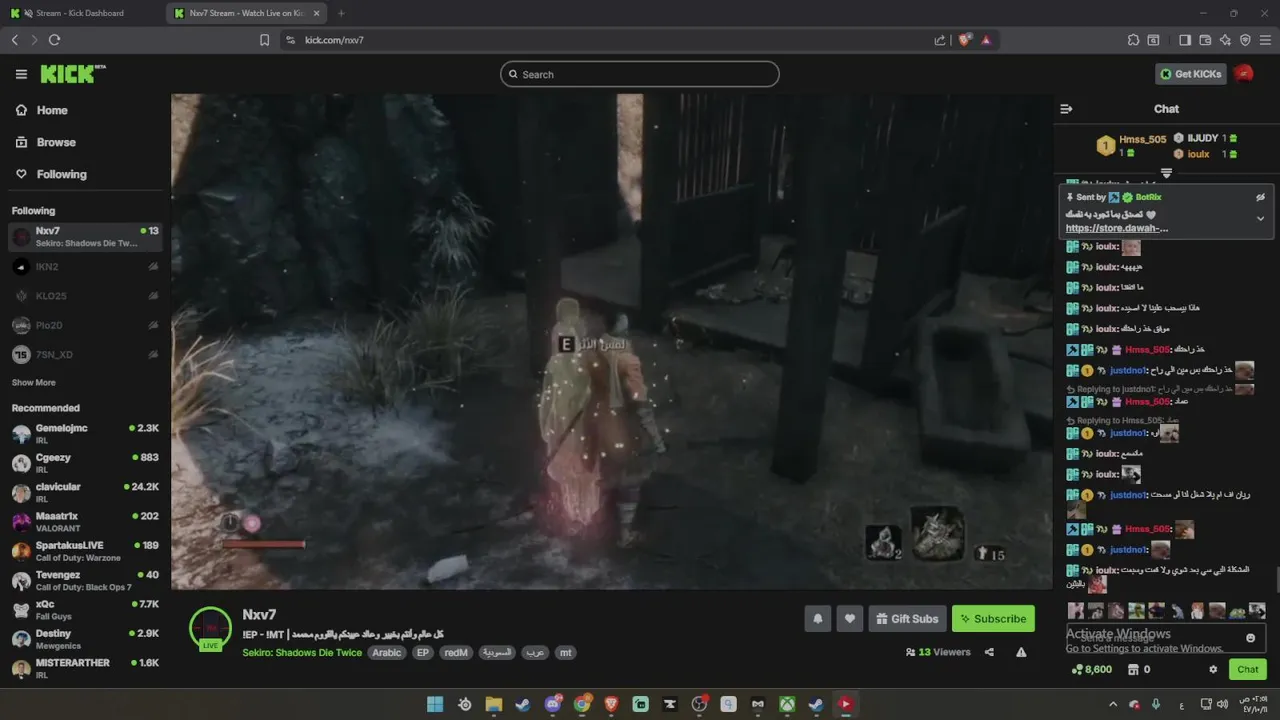The width and height of the screenshot is (1280, 720).
Task: Click the redM tag
Action: (x=456, y=653)
